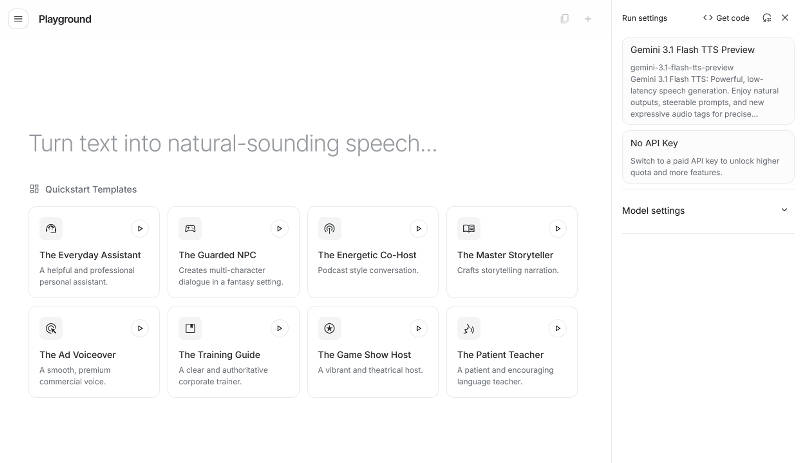Click the text-to-speech prompt input field
This screenshot has height=463, width=800.
pos(233,144)
